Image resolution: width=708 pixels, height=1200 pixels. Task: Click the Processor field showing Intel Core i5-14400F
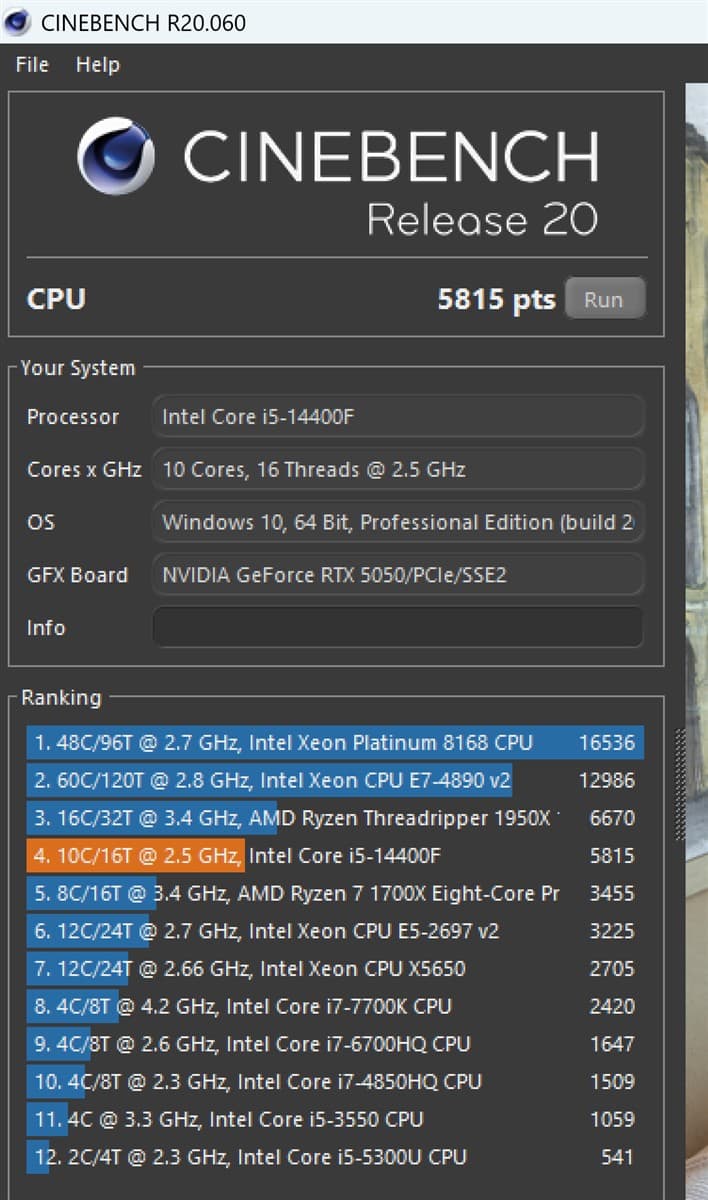397,417
